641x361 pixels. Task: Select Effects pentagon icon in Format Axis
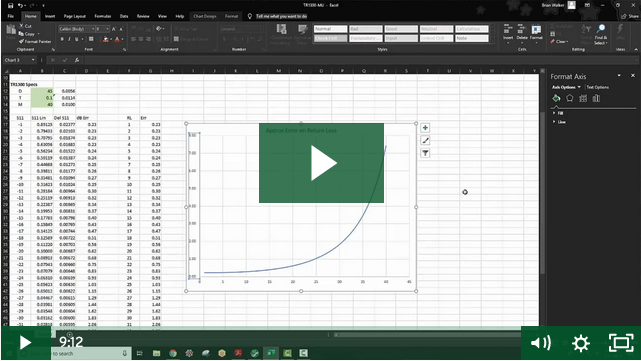pyautogui.click(x=569, y=98)
